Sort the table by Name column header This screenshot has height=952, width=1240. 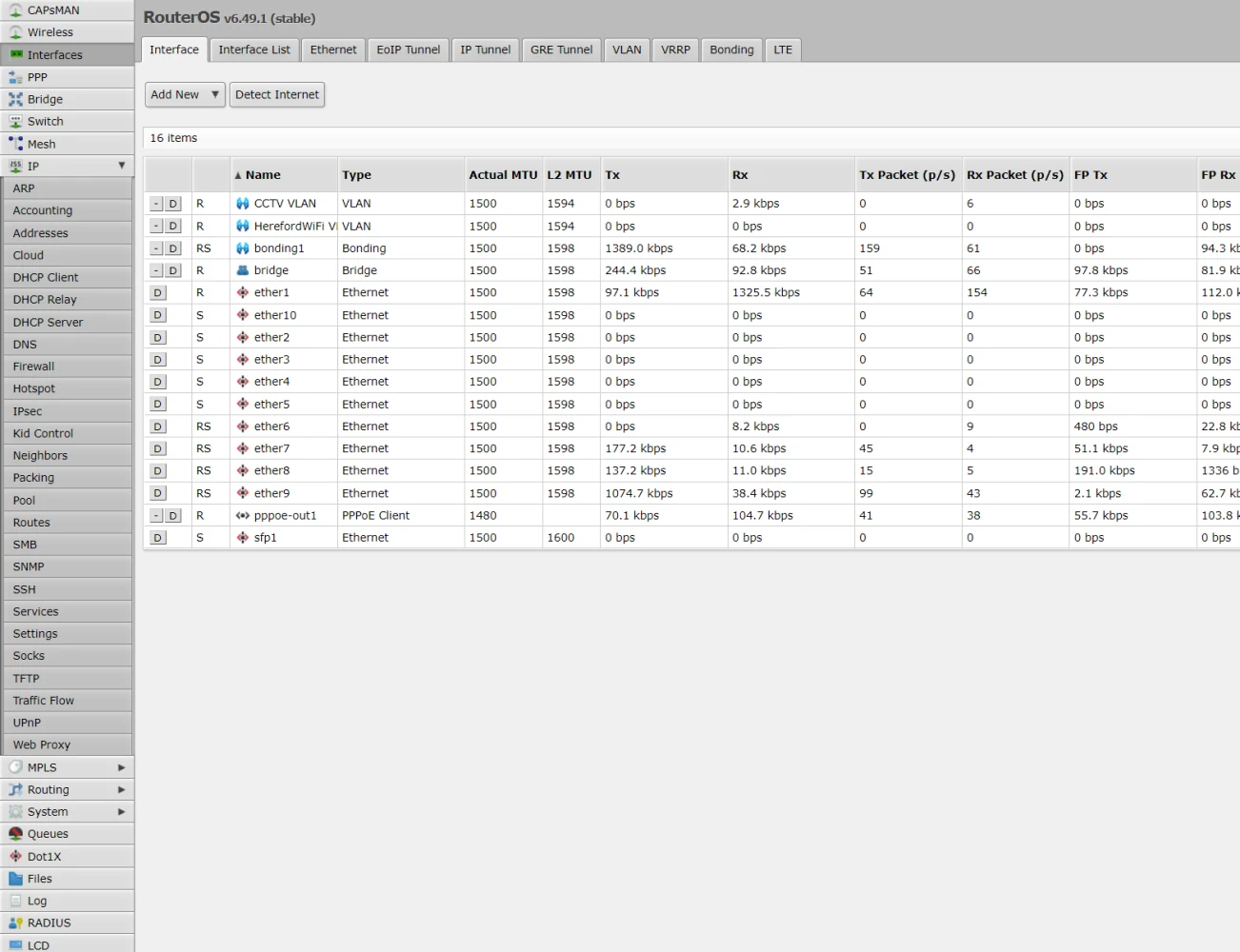(x=263, y=175)
